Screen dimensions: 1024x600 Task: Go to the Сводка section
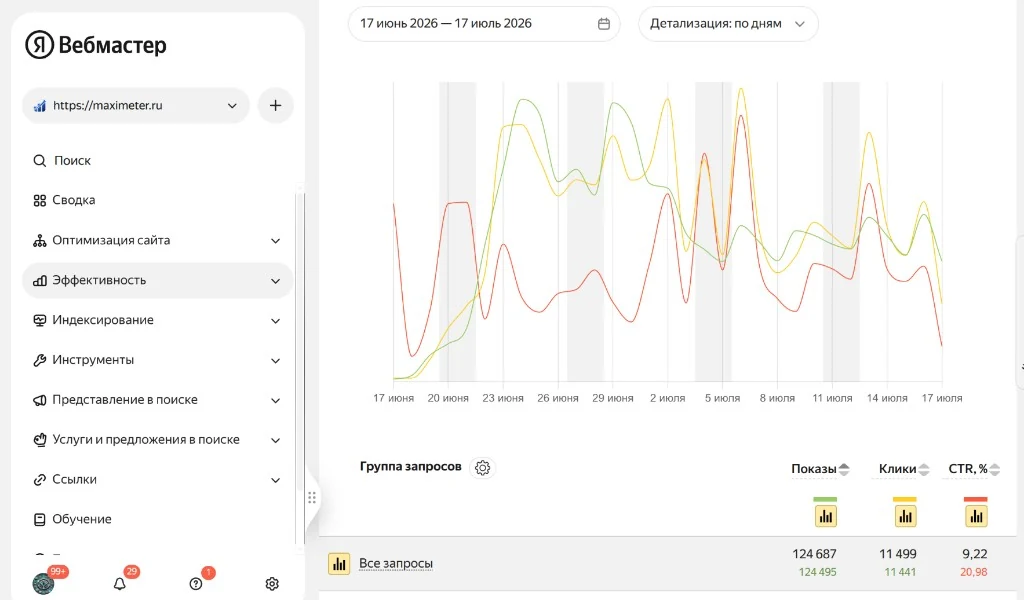point(73,200)
